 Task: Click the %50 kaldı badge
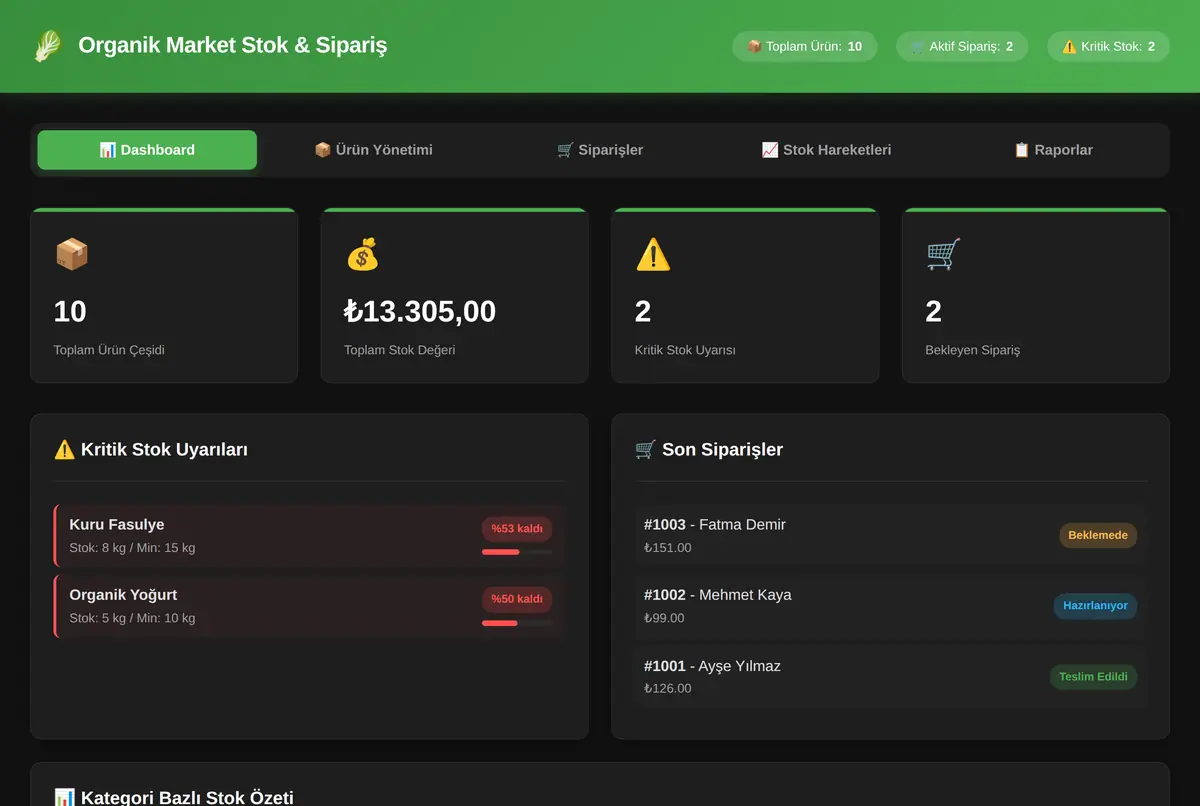(x=517, y=599)
